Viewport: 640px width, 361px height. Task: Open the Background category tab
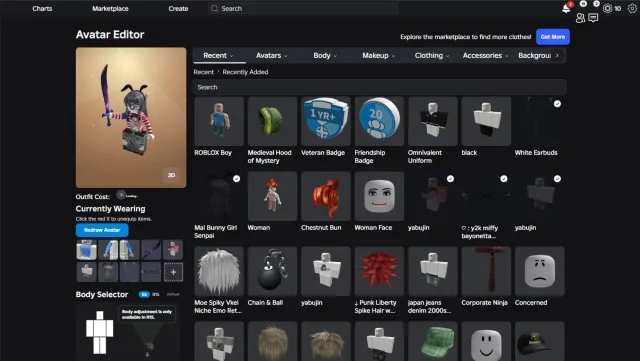pos(534,56)
